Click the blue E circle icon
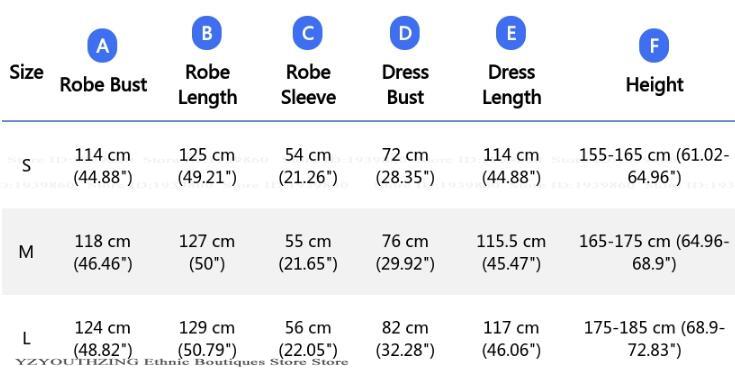The height and width of the screenshot is (383, 735). point(511,33)
